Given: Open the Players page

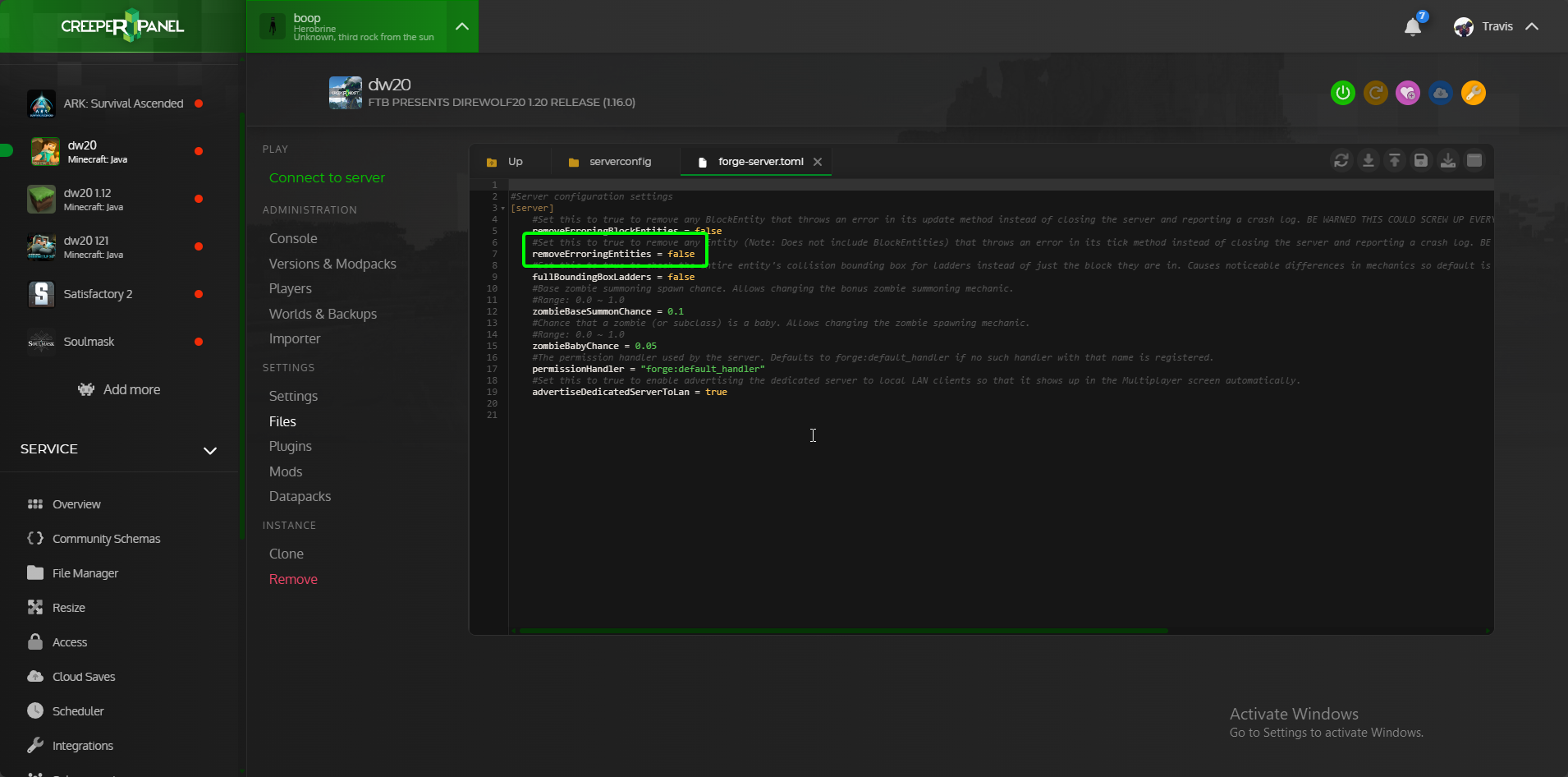Looking at the screenshot, I should (291, 288).
